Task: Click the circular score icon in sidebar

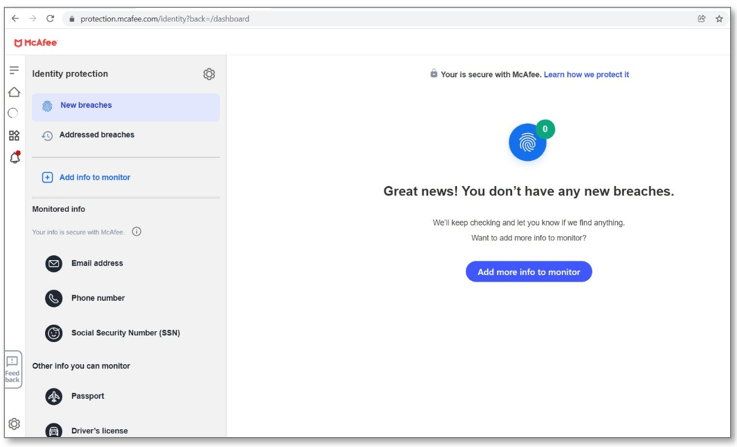Action: coord(13,113)
